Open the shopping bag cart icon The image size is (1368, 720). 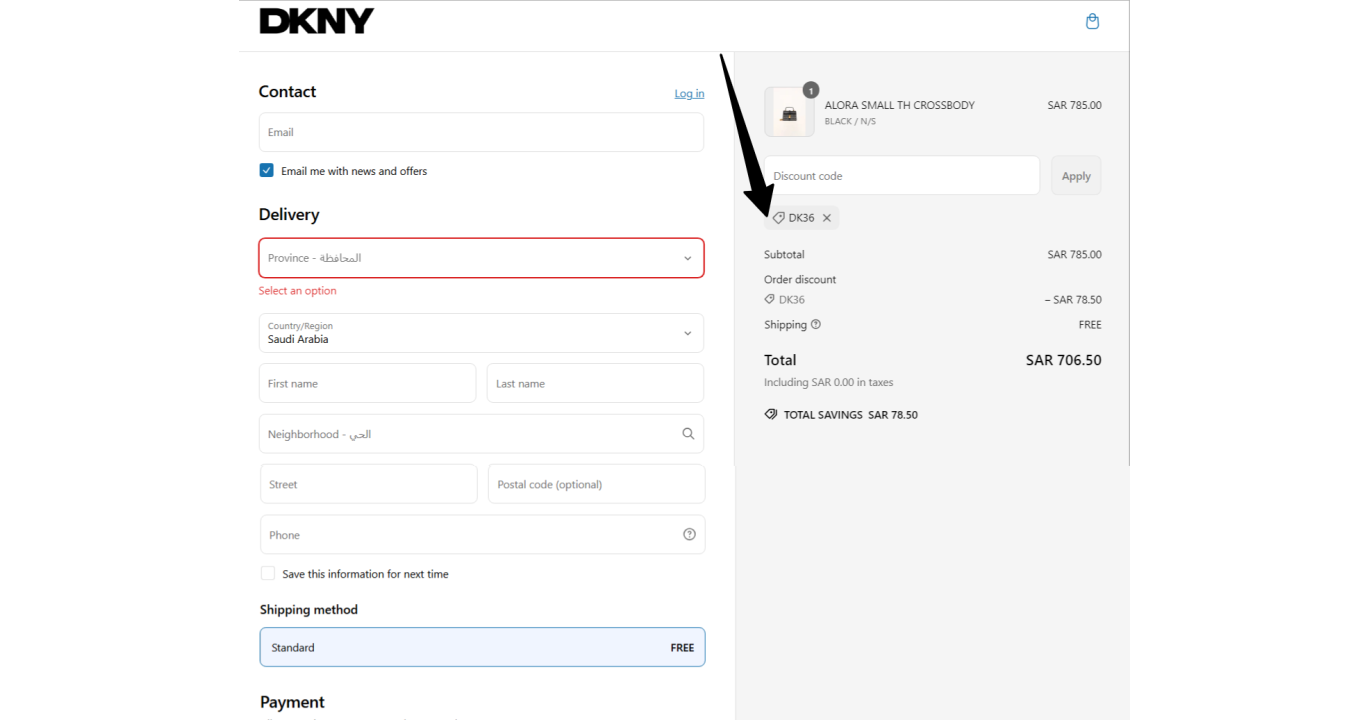(x=1092, y=21)
